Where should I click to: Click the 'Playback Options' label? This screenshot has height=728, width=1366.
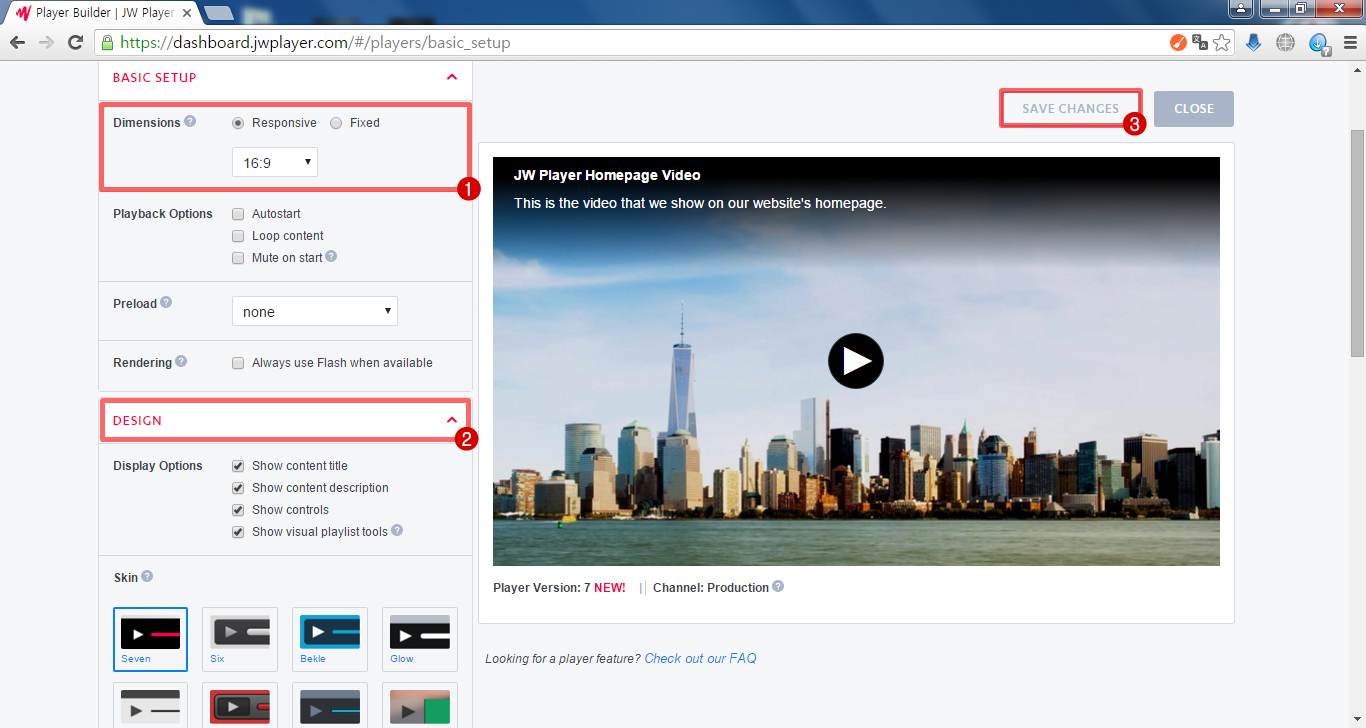(163, 214)
